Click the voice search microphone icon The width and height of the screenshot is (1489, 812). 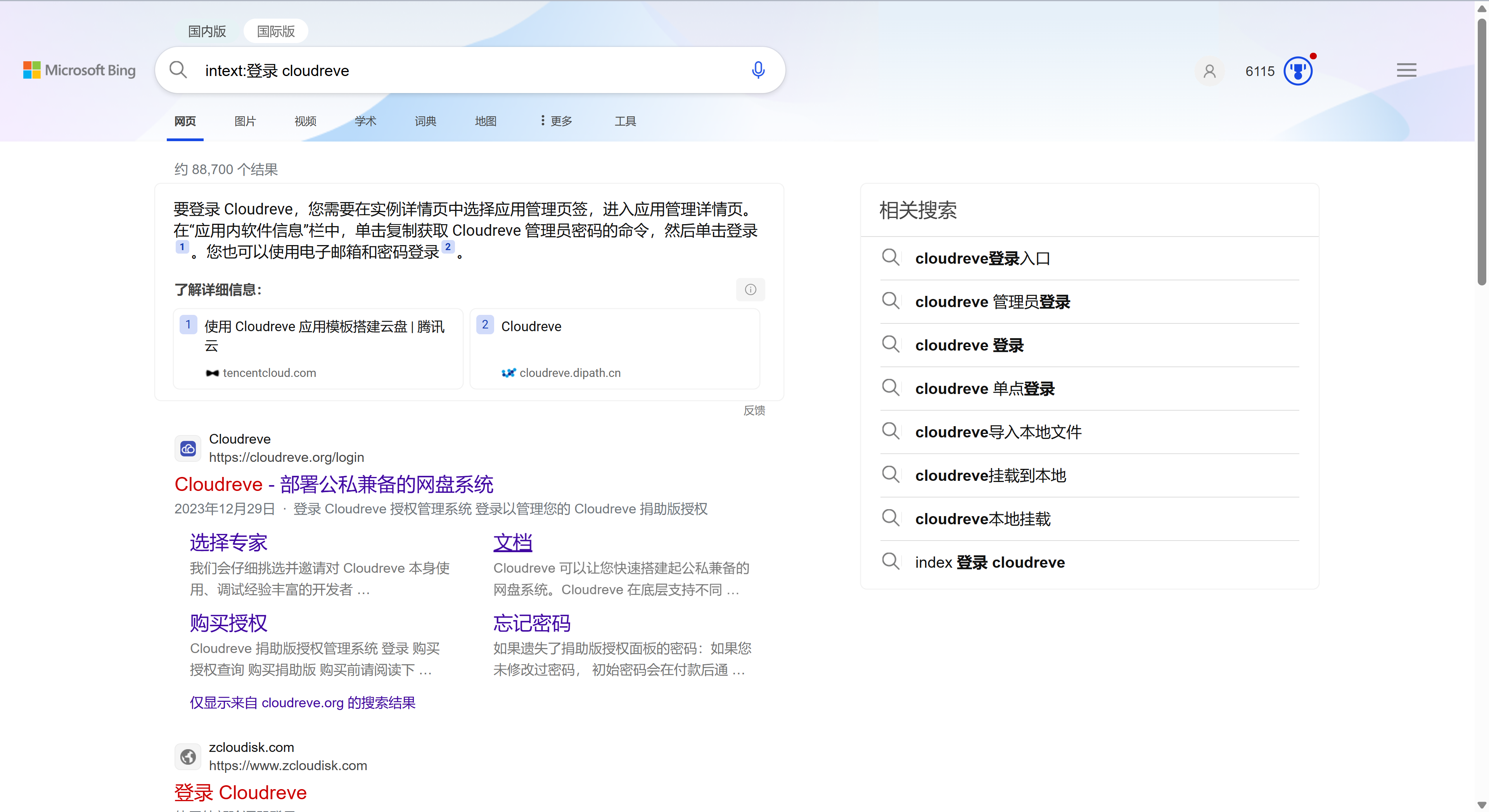pyautogui.click(x=758, y=71)
